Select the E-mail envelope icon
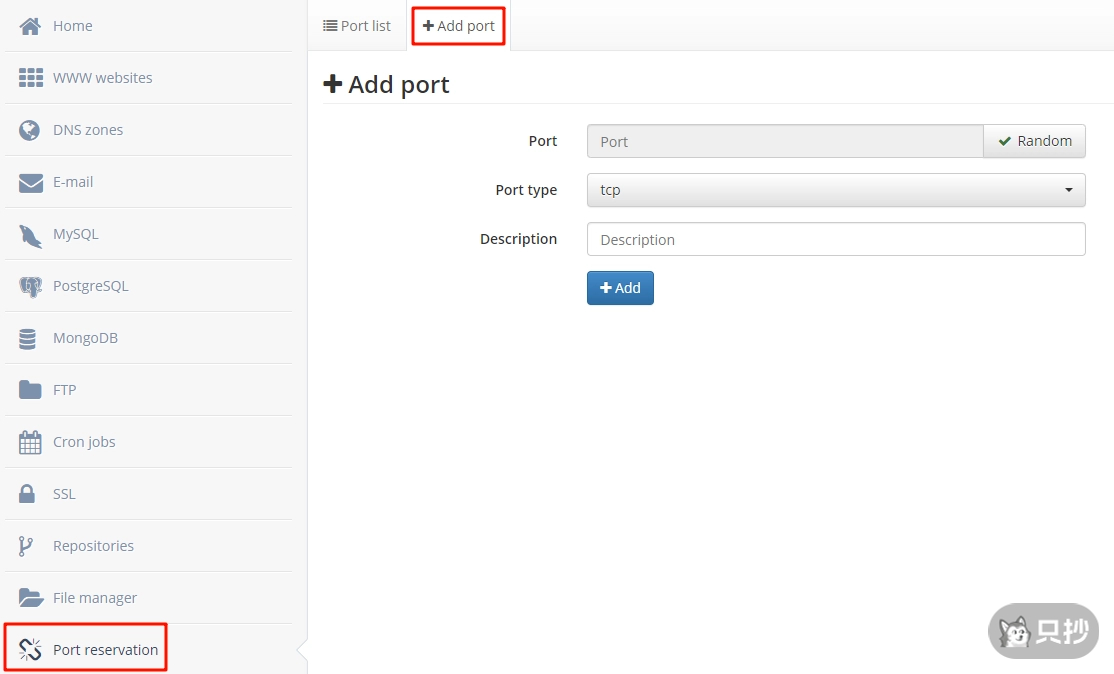The width and height of the screenshot is (1114, 674). coord(30,182)
